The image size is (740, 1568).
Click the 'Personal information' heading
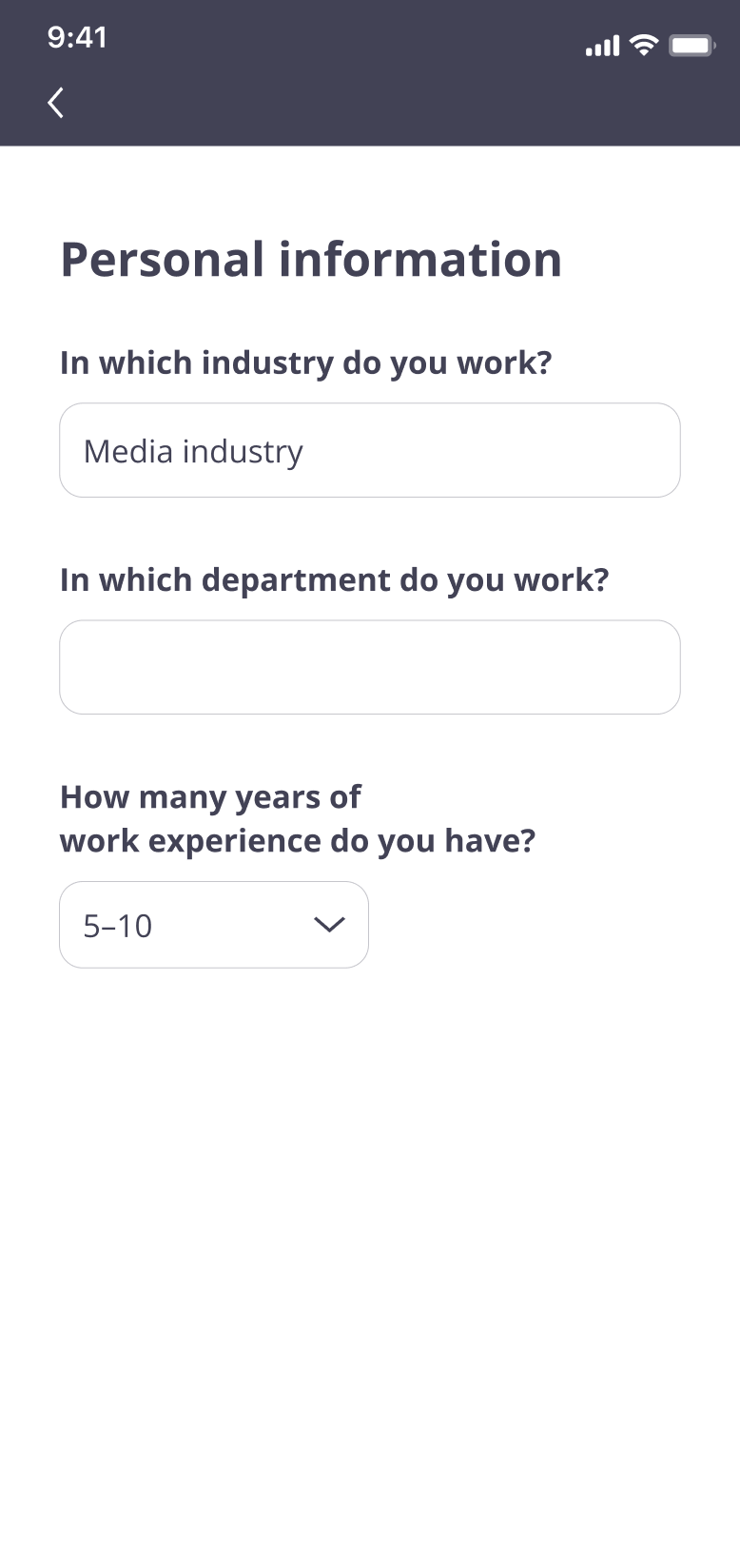click(311, 260)
